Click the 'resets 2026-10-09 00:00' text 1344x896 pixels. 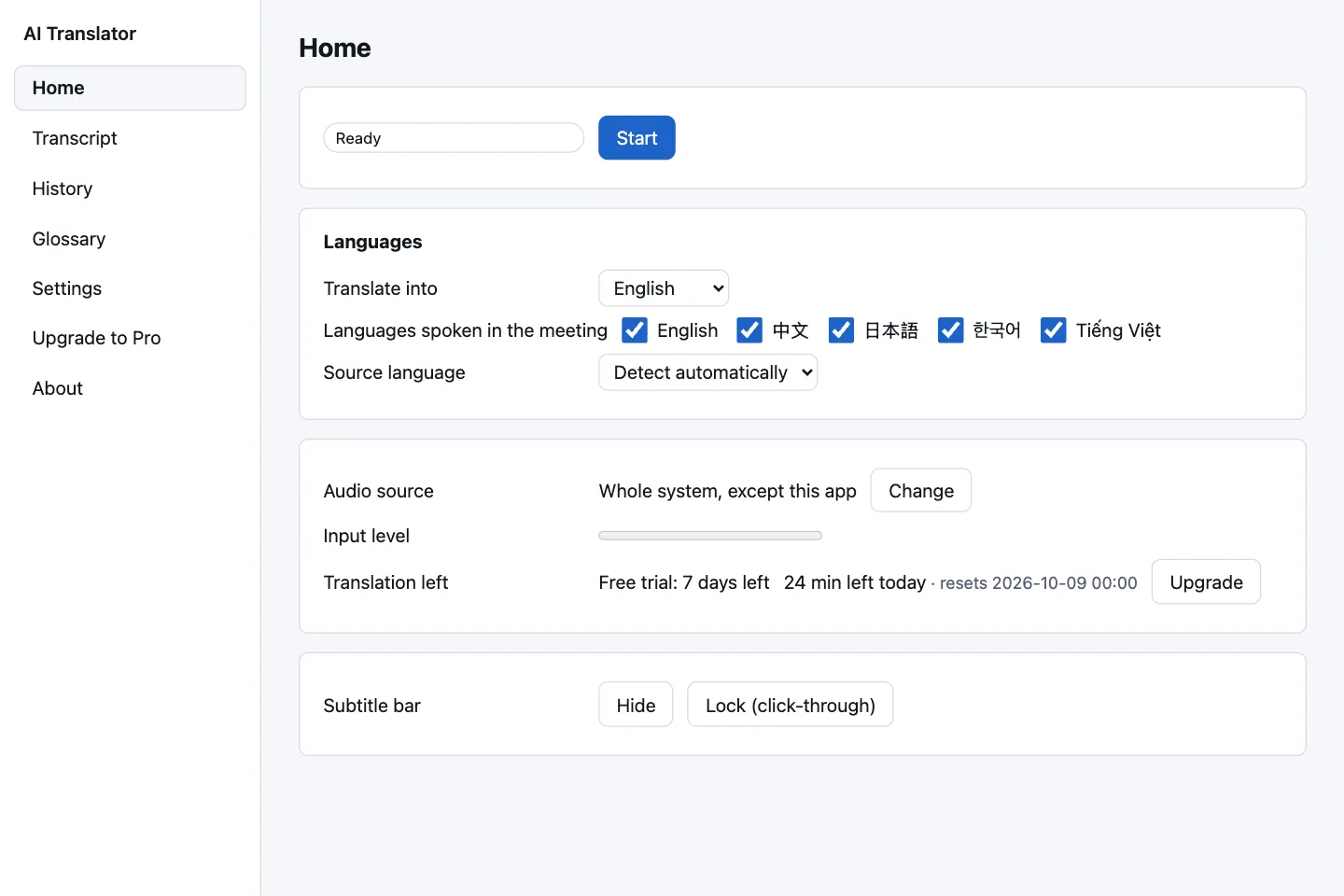(1038, 583)
